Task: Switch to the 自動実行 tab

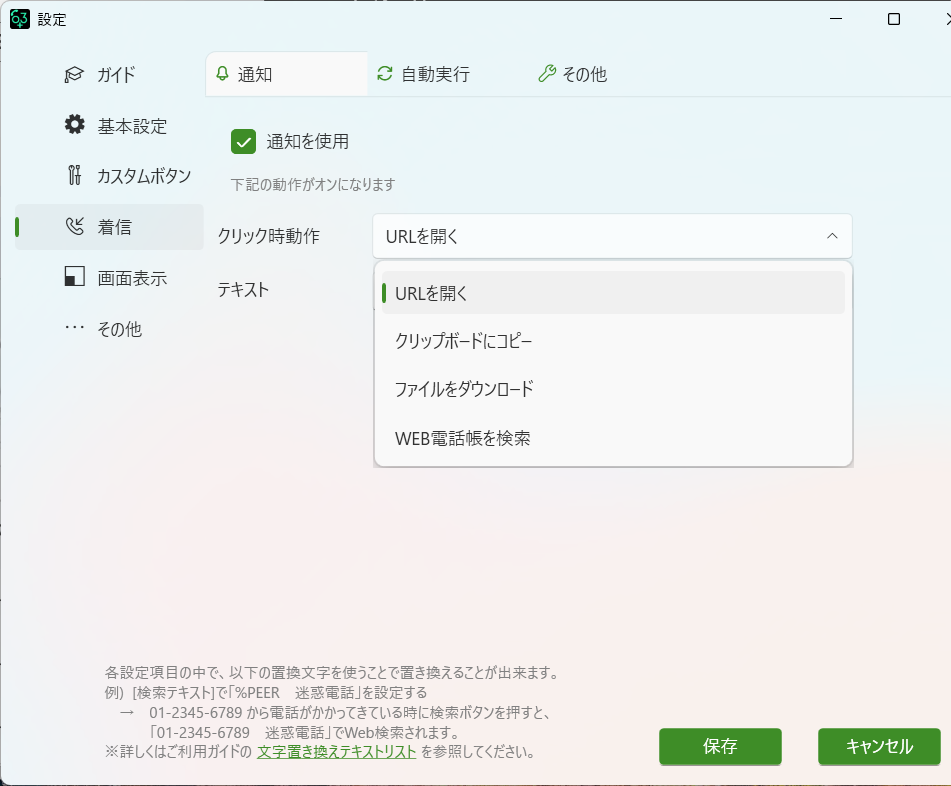Action: point(435,74)
